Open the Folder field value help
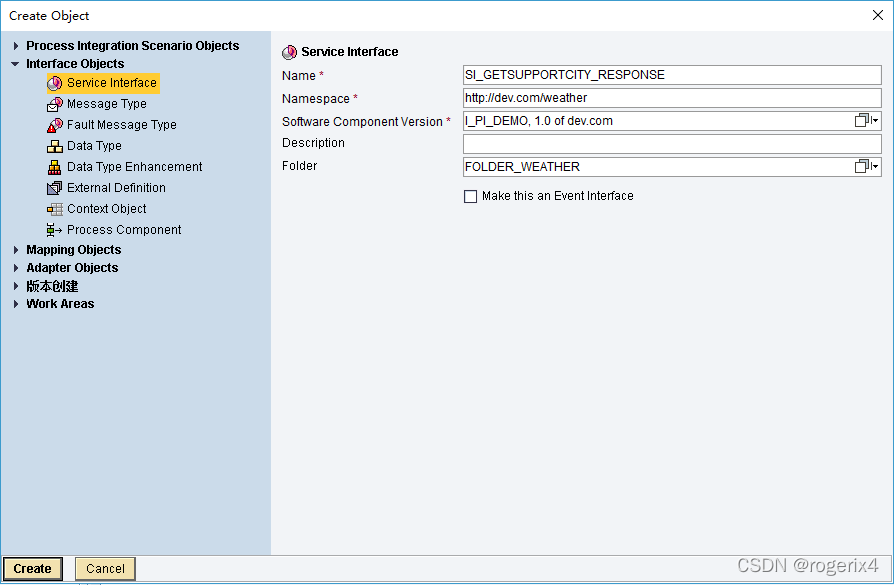 866,167
